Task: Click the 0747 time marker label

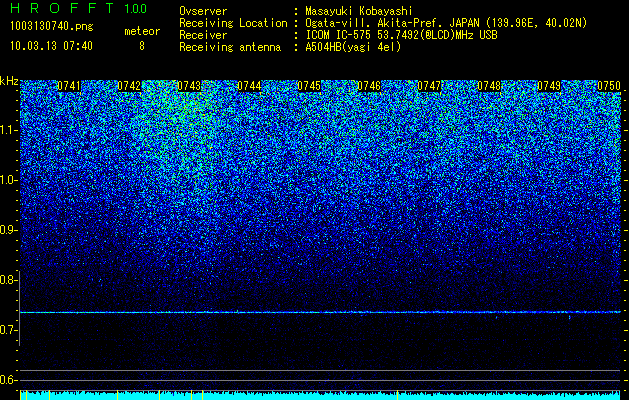Action: tap(429, 86)
